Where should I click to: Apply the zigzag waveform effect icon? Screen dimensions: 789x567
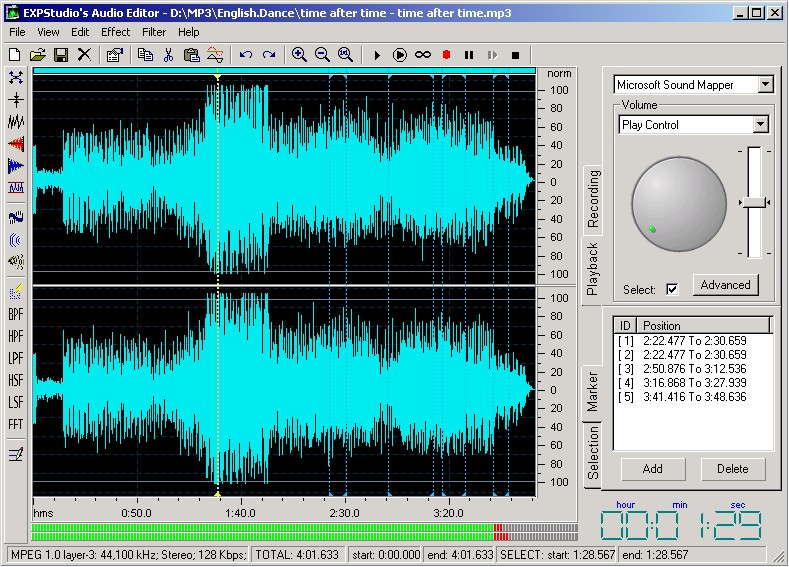pyautogui.click(x=16, y=122)
